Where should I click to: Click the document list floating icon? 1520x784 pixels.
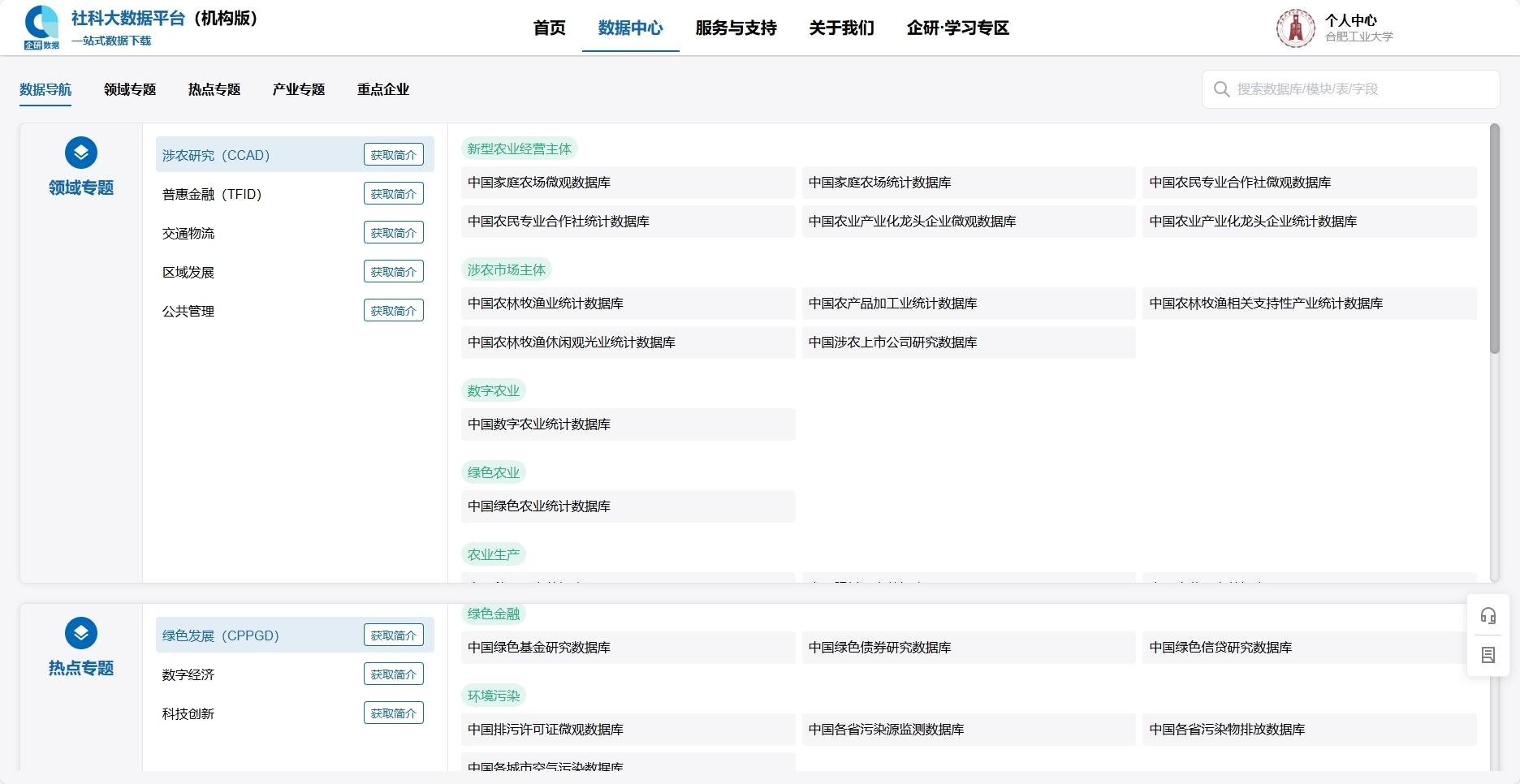[x=1488, y=655]
